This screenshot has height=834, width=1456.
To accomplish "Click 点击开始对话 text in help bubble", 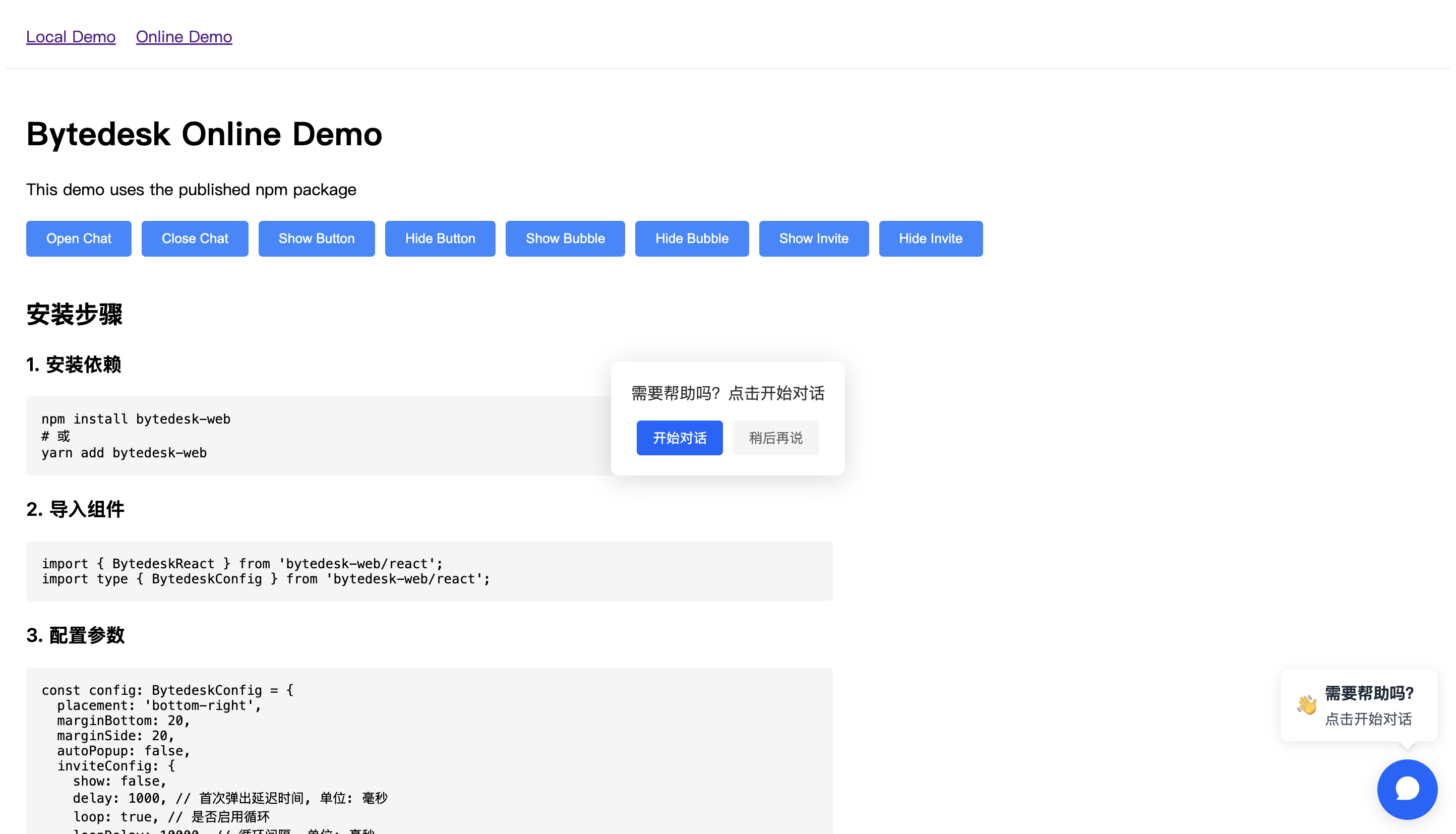I will click(x=1368, y=719).
